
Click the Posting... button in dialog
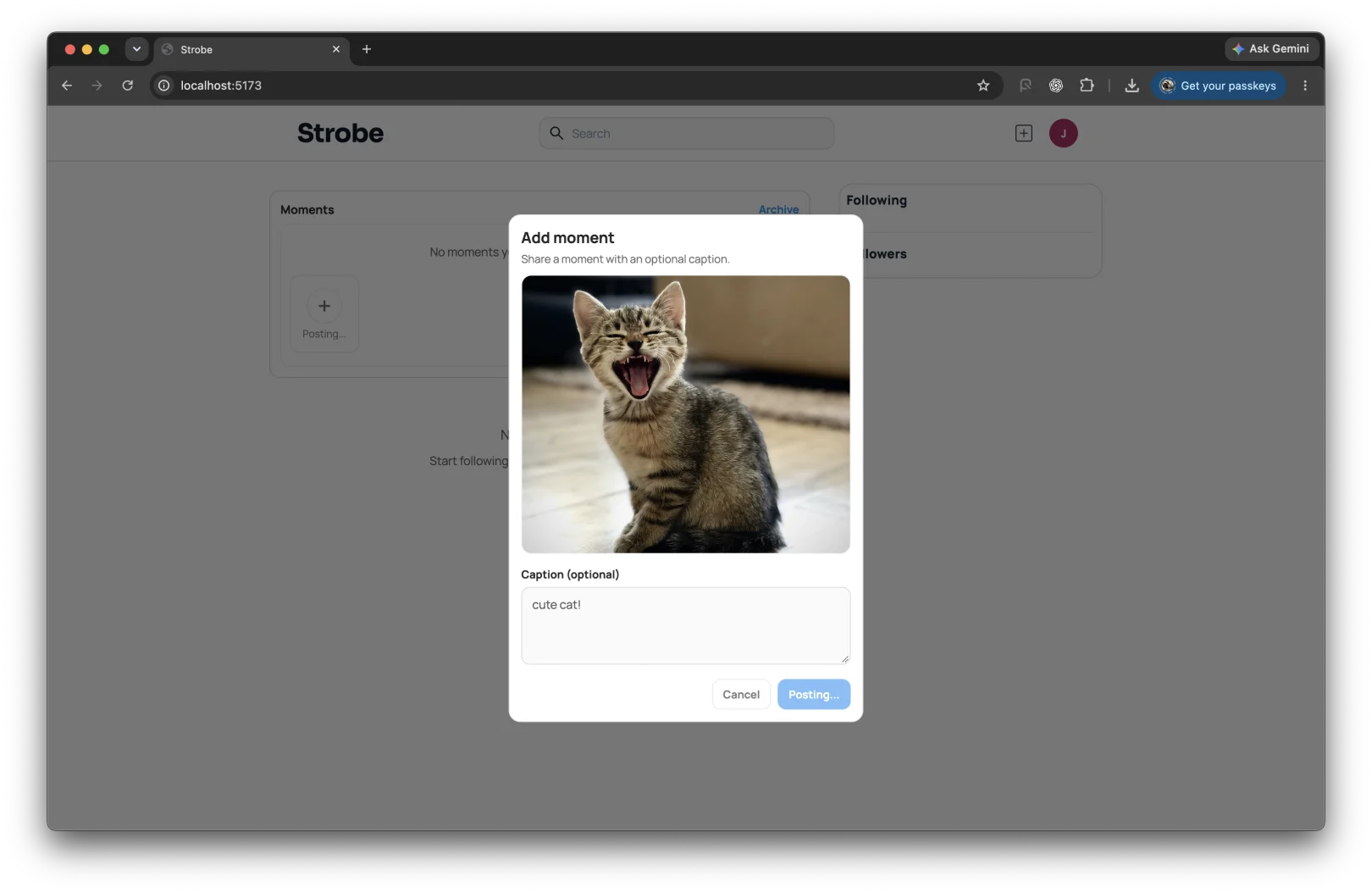tap(814, 694)
